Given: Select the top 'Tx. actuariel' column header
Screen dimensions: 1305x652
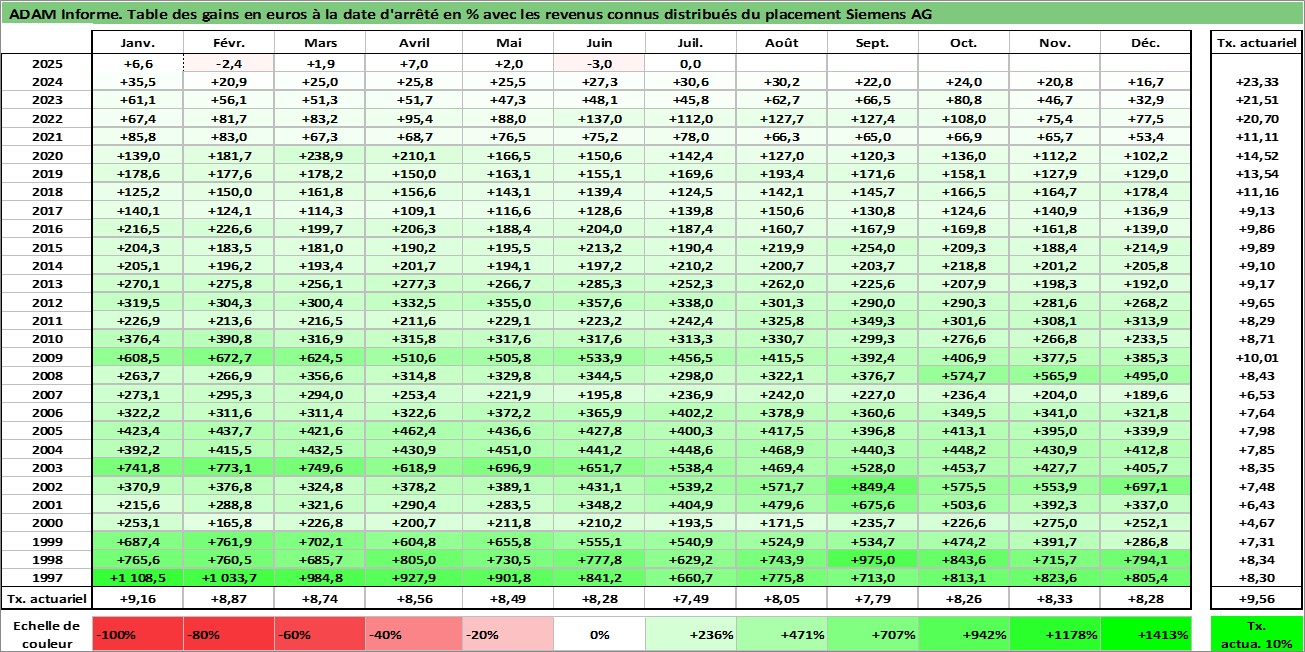Looking at the screenshot, I should pyautogui.click(x=1257, y=43).
